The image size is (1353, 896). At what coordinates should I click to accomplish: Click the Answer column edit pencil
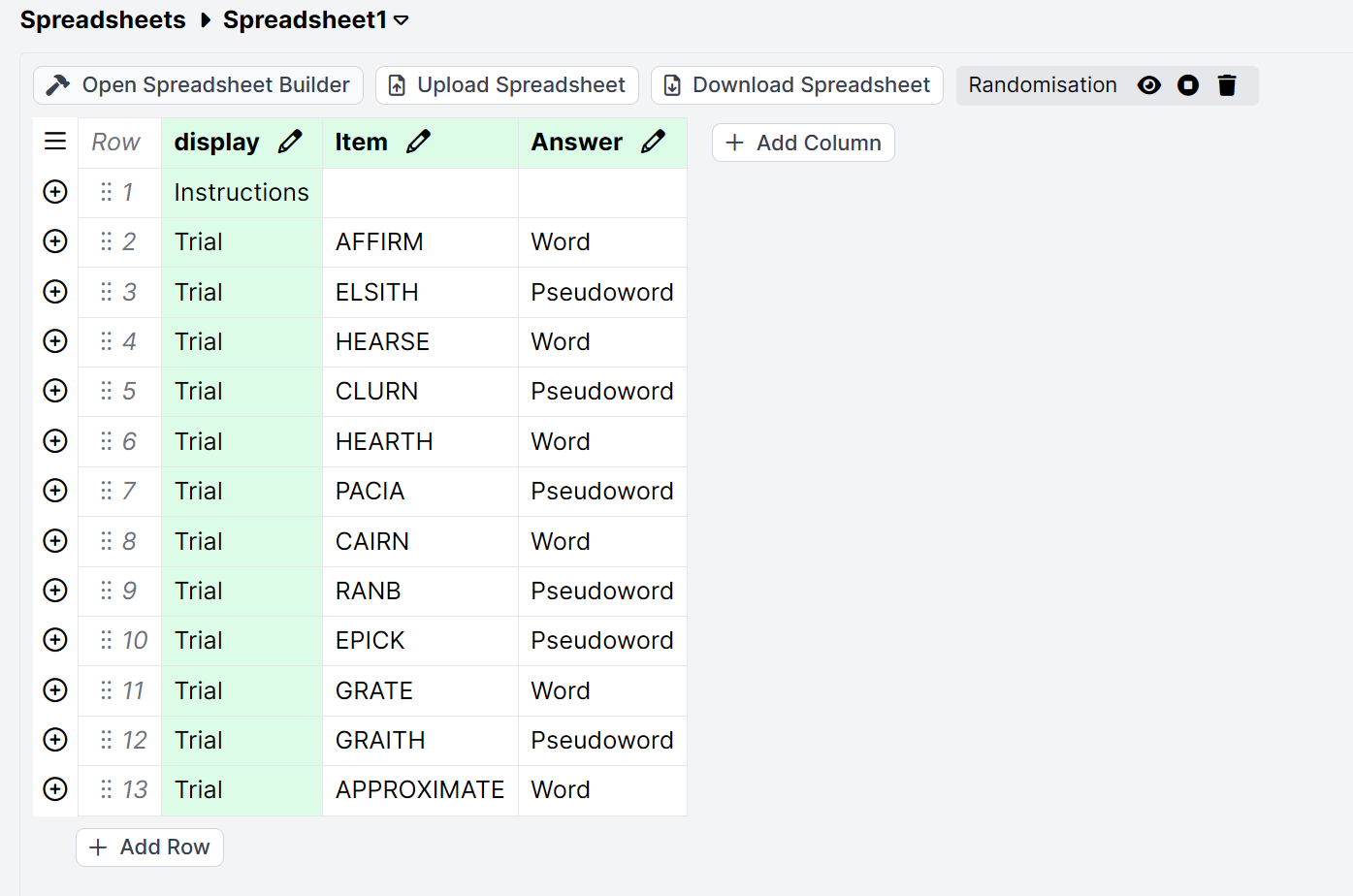pyautogui.click(x=654, y=142)
